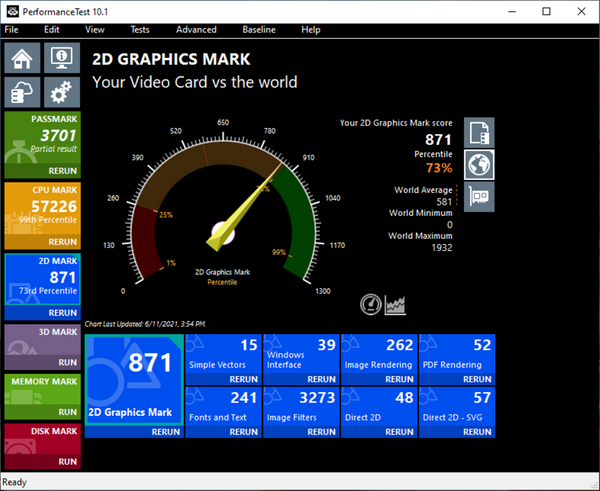This screenshot has height=491, width=600.
Task: Click the 73% percentile value
Action: 439,168
